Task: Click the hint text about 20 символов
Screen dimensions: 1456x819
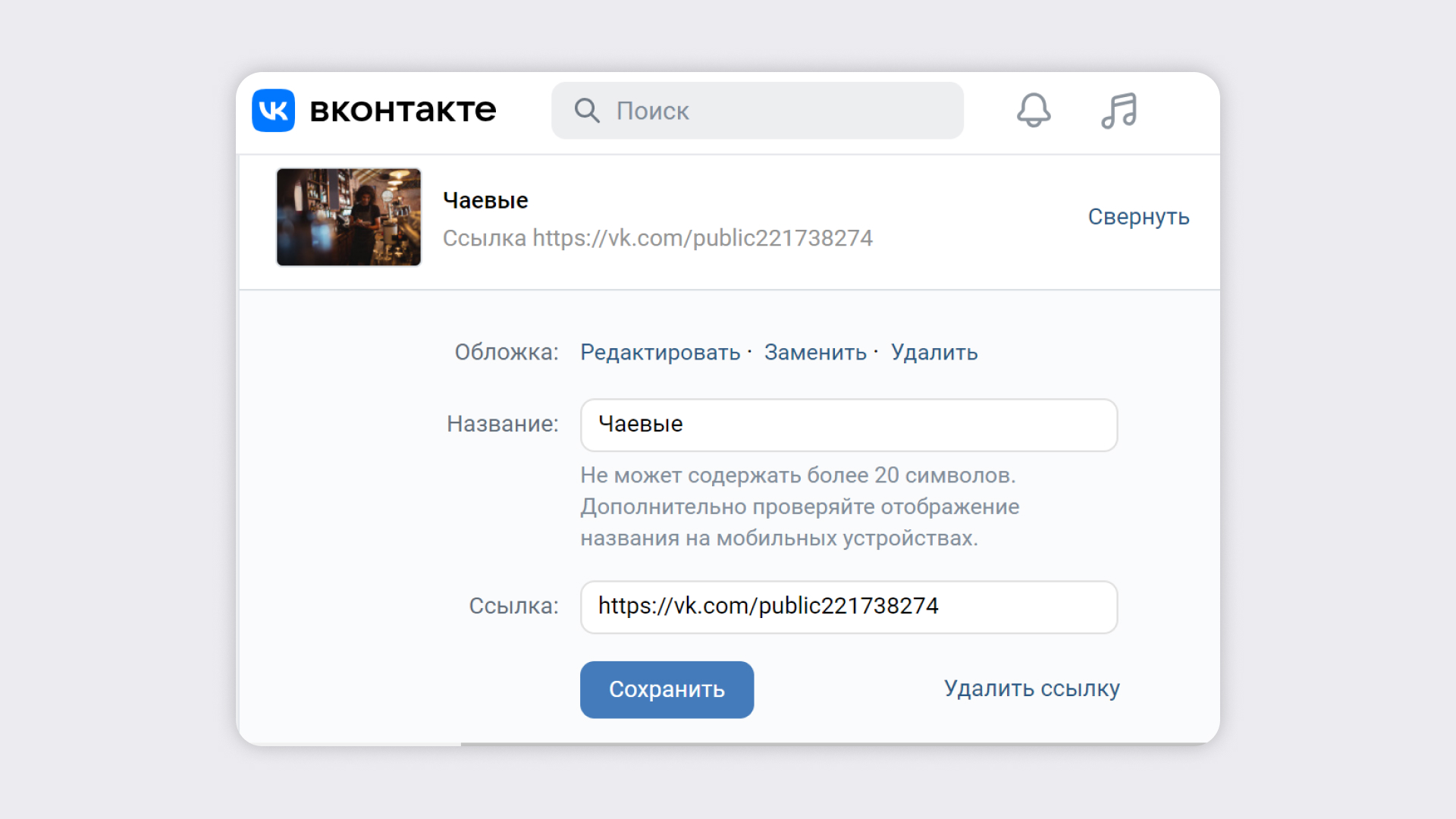Action: [800, 507]
